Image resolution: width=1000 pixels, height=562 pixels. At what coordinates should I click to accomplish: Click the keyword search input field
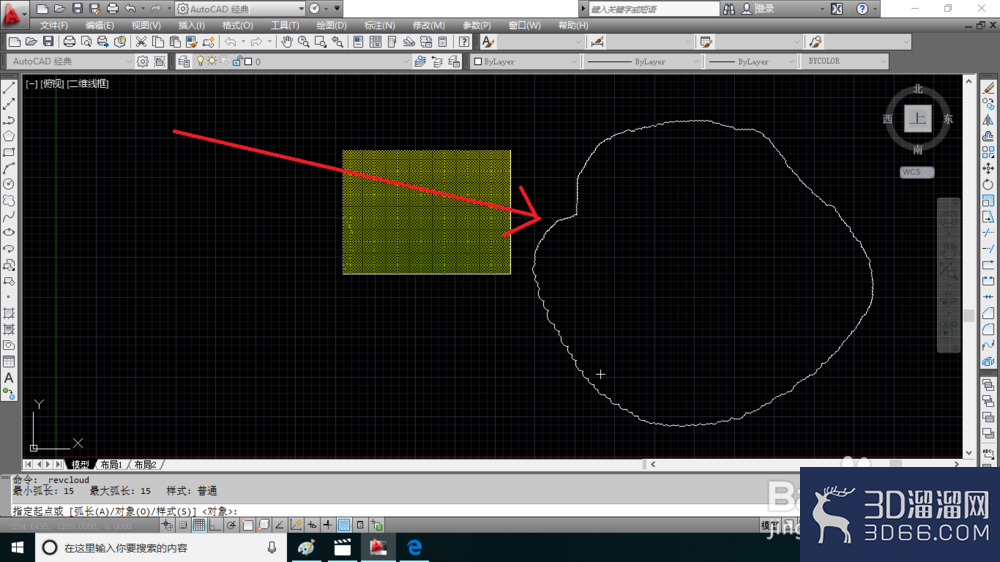(x=654, y=9)
